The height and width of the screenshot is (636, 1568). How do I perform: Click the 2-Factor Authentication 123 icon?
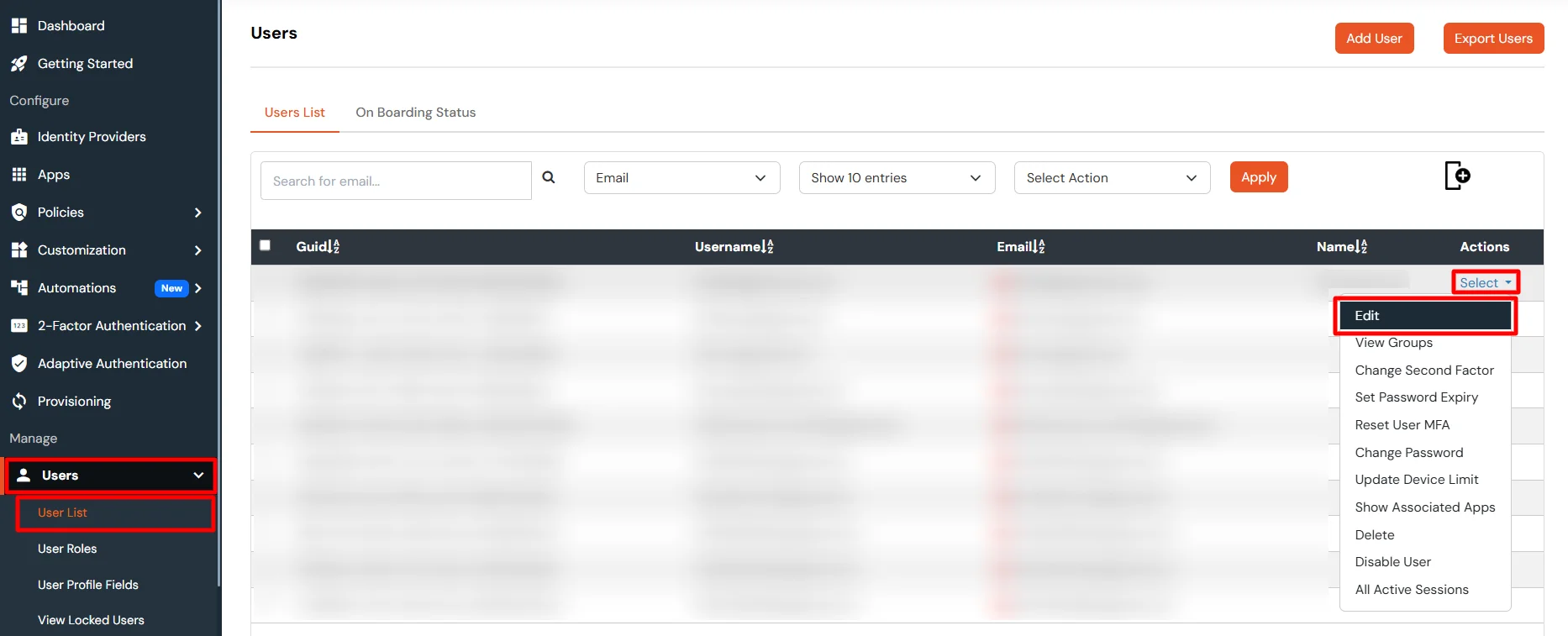pos(19,326)
